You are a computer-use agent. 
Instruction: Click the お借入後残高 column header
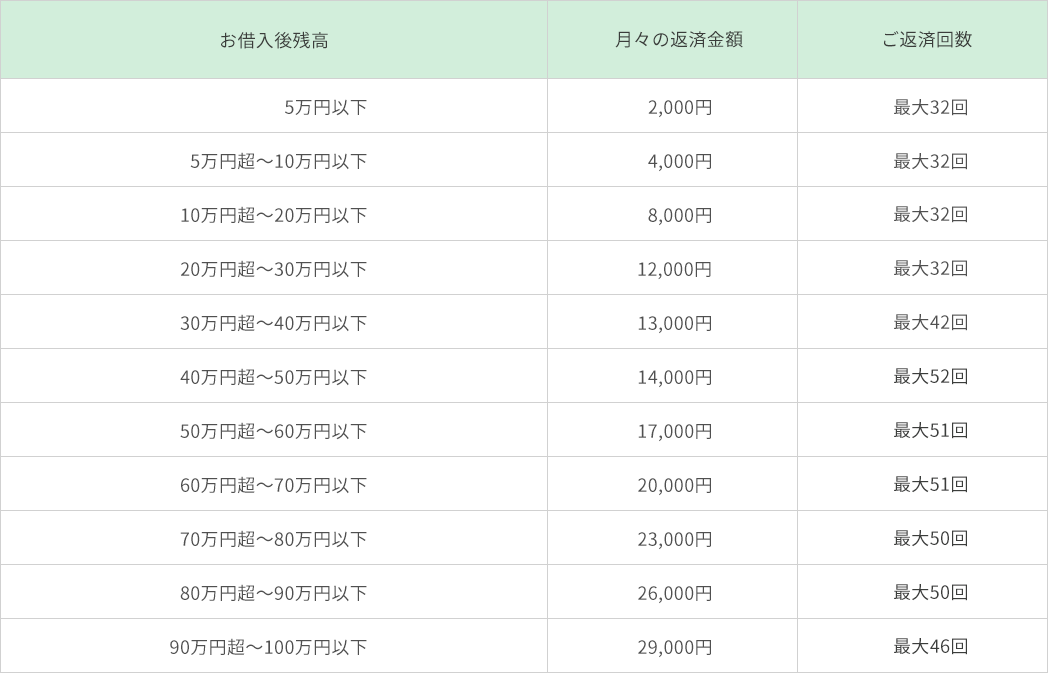click(274, 40)
